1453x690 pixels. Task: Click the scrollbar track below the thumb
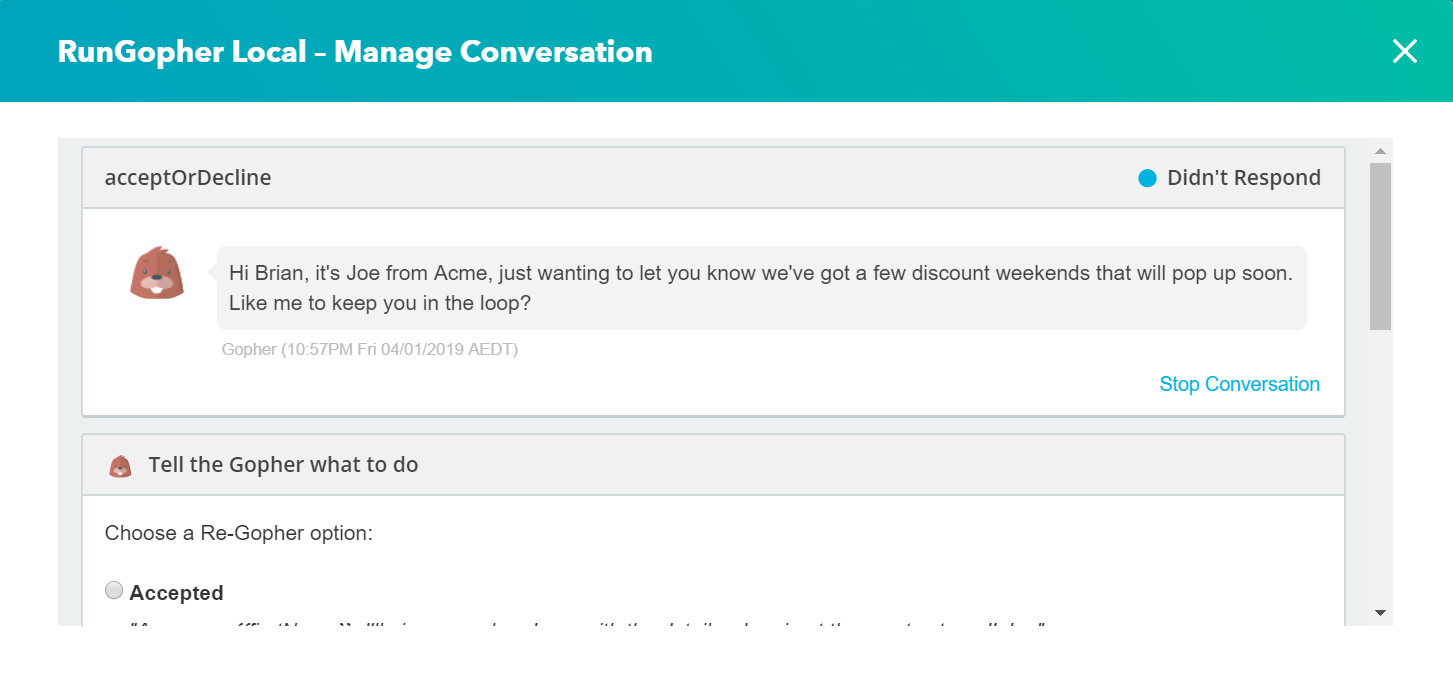[1380, 470]
